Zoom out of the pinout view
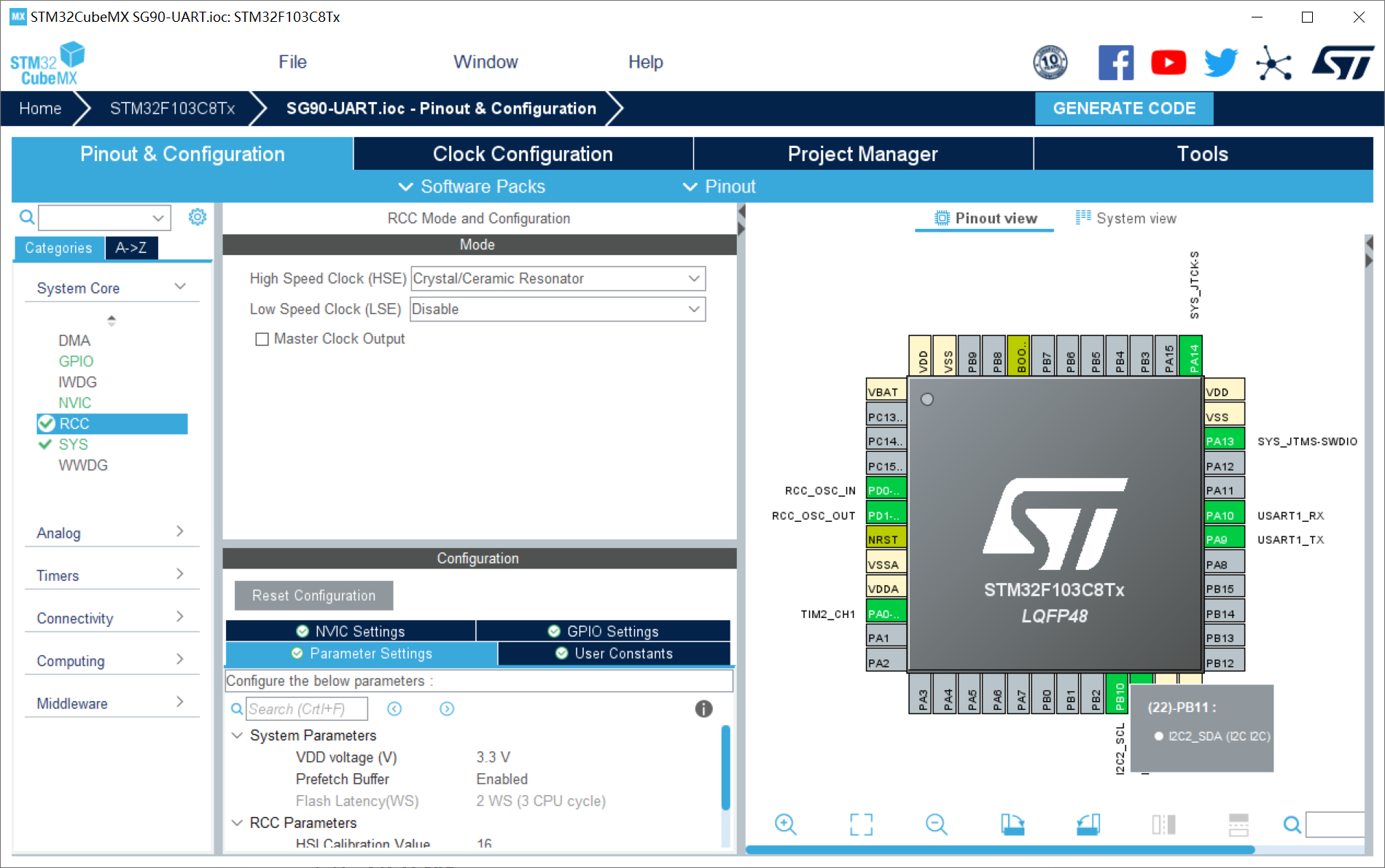The image size is (1385, 868). pos(936,824)
